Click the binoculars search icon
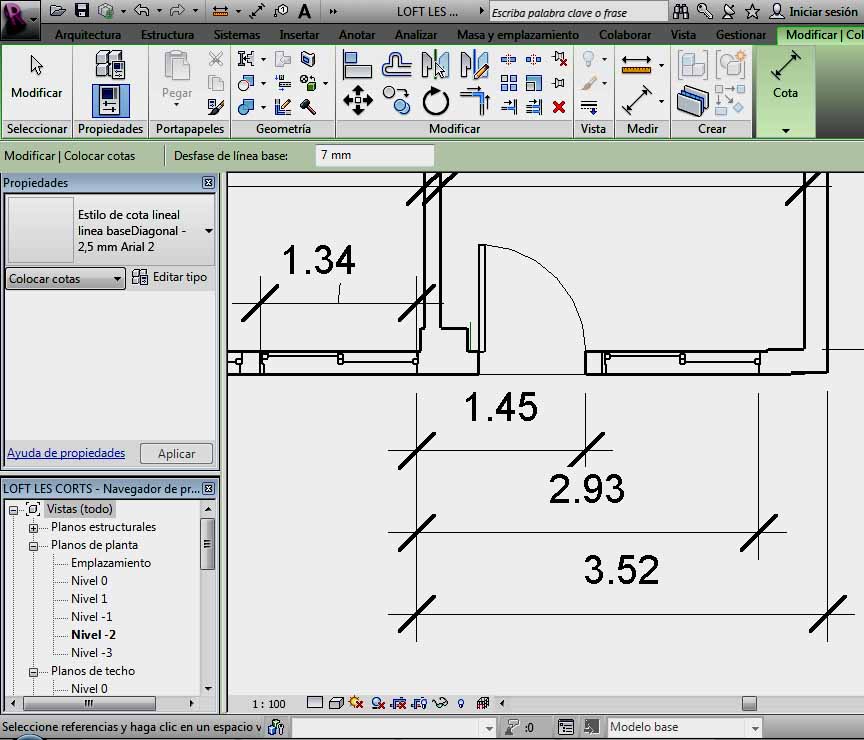The width and height of the screenshot is (864, 740). click(681, 11)
